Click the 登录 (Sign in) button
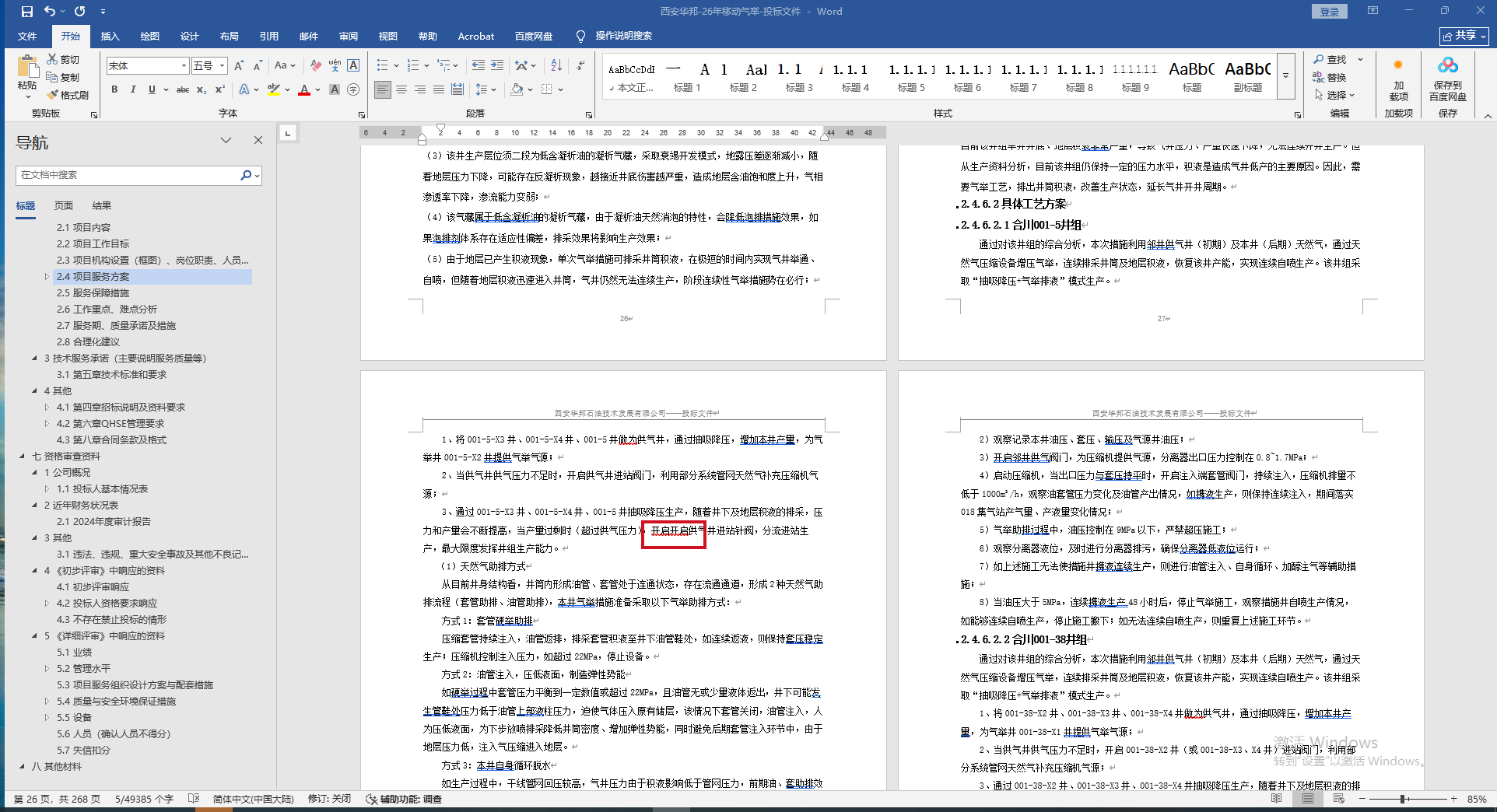Viewport: 1497px width, 812px height. (1330, 12)
